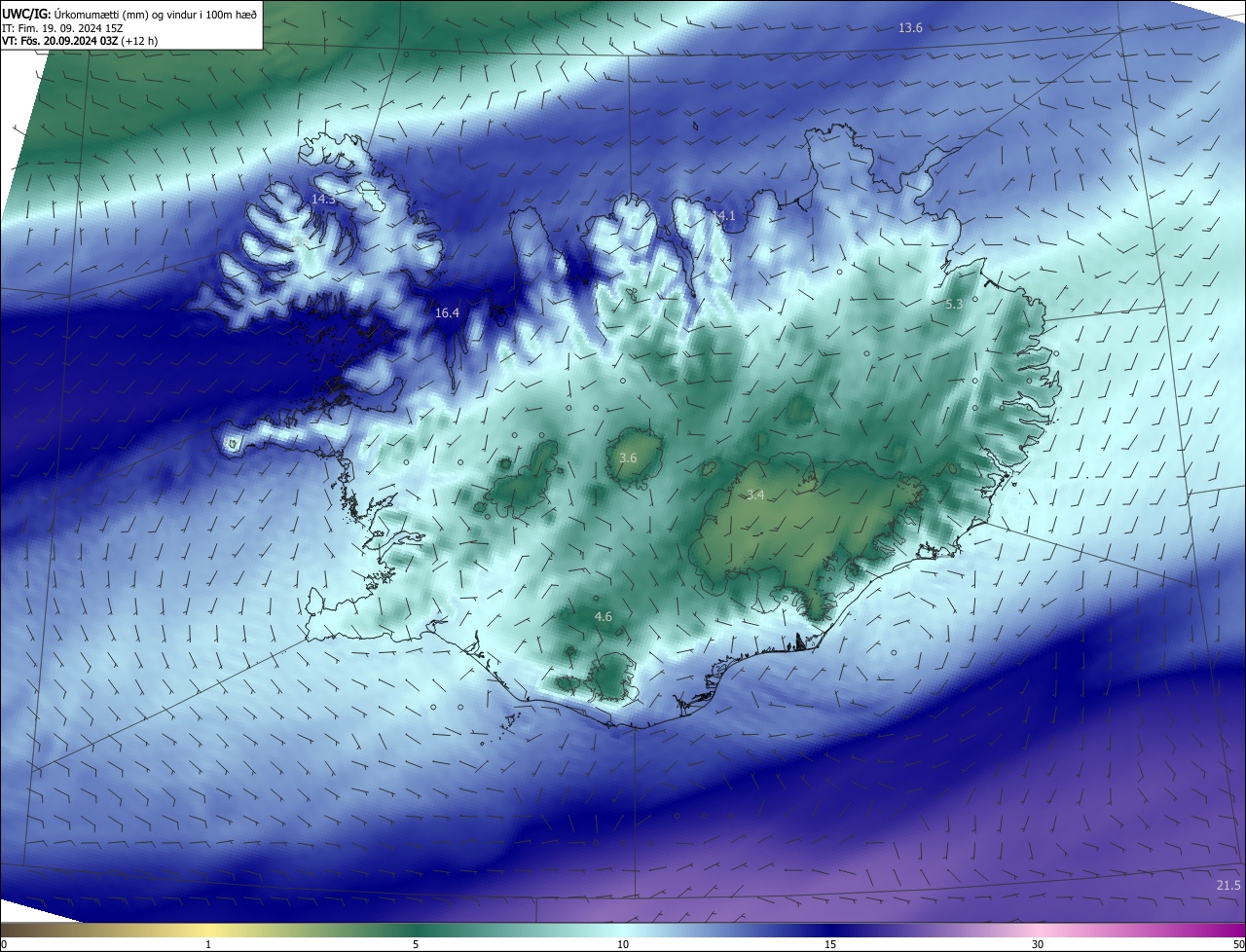Image resolution: width=1246 pixels, height=952 pixels.
Task: Click the Vatnajökull value label 3.4
Action: tap(755, 495)
